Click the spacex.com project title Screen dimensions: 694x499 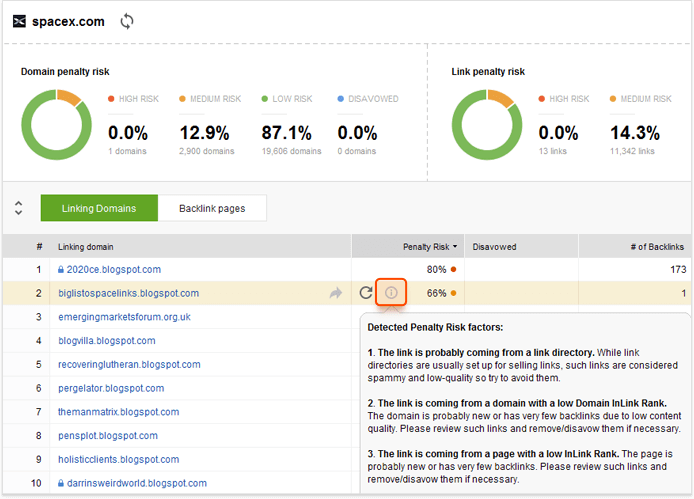(68, 21)
